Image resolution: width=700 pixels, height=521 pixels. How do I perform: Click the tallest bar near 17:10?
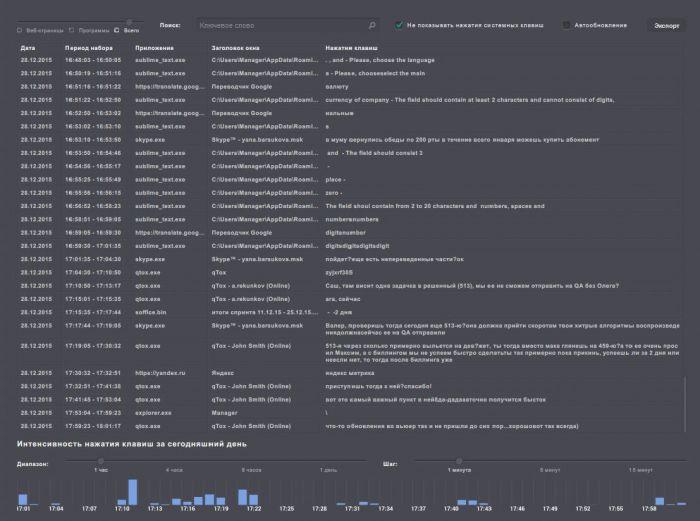(131, 492)
